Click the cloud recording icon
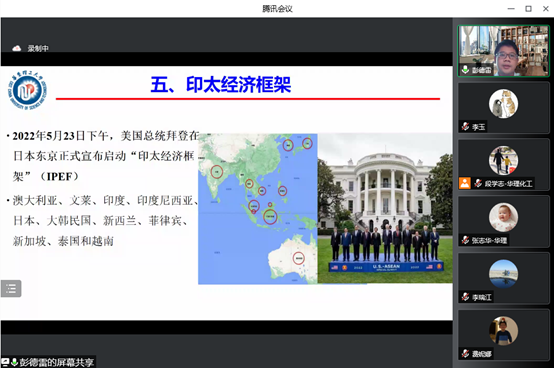554x368 pixels. (x=17, y=48)
